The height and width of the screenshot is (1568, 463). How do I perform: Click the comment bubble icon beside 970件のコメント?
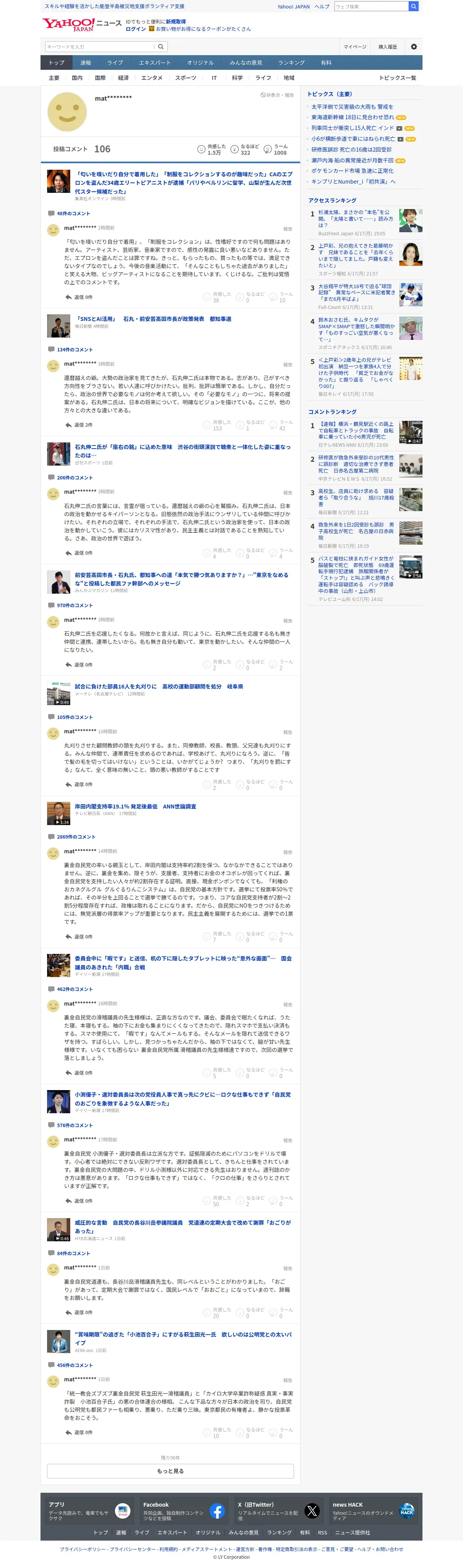pyautogui.click(x=51, y=606)
